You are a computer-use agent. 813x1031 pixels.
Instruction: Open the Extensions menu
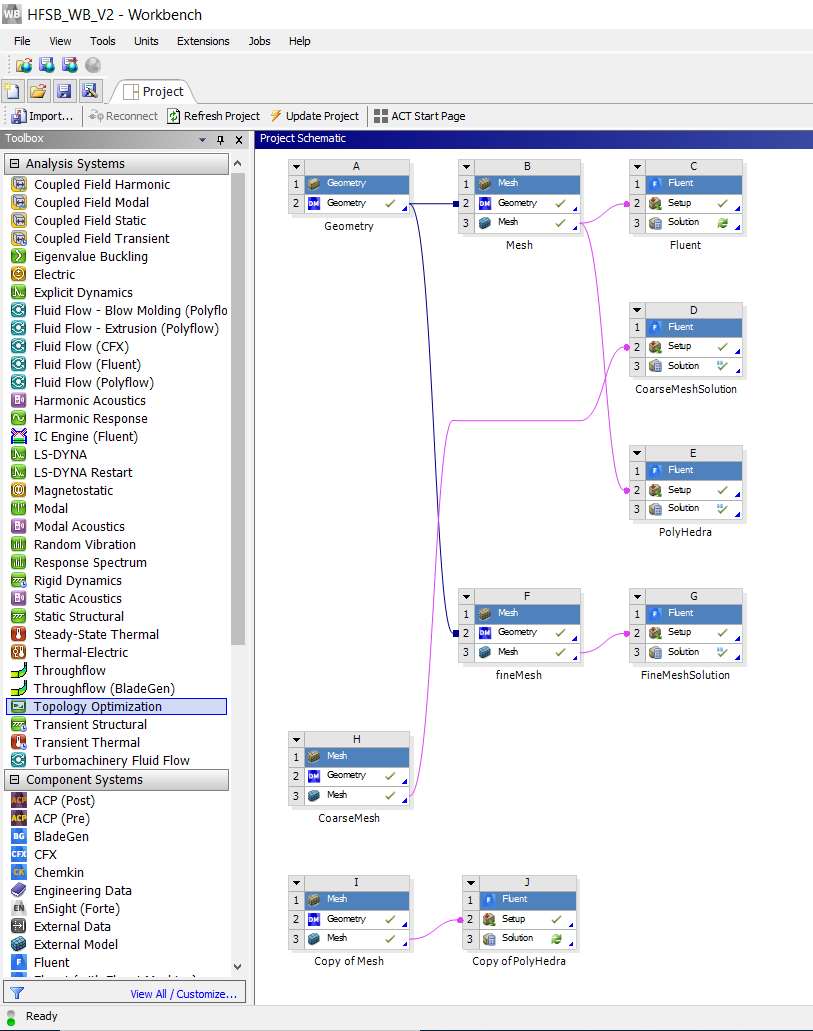pyautogui.click(x=203, y=41)
